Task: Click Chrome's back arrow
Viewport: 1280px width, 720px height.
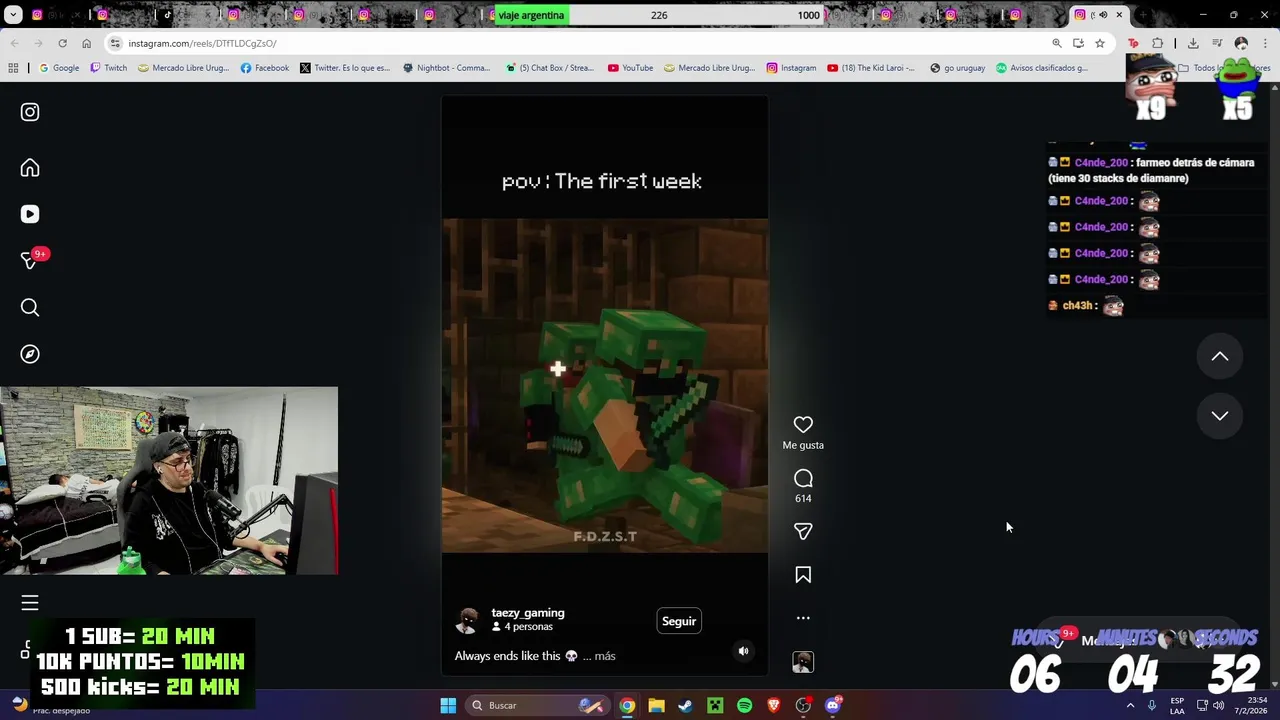Action: pyautogui.click(x=14, y=43)
